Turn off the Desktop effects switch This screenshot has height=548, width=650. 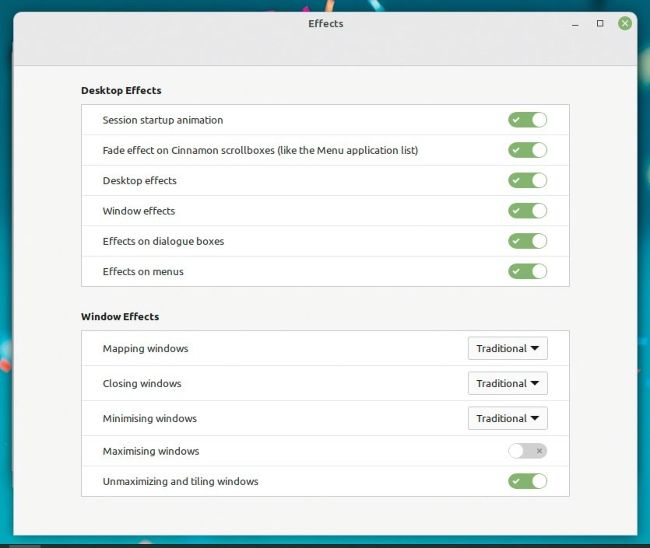[x=527, y=181]
